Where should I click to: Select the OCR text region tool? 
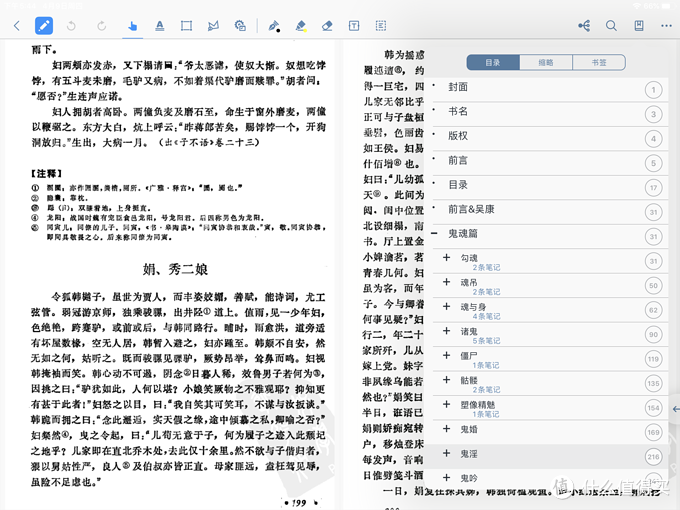point(381,26)
